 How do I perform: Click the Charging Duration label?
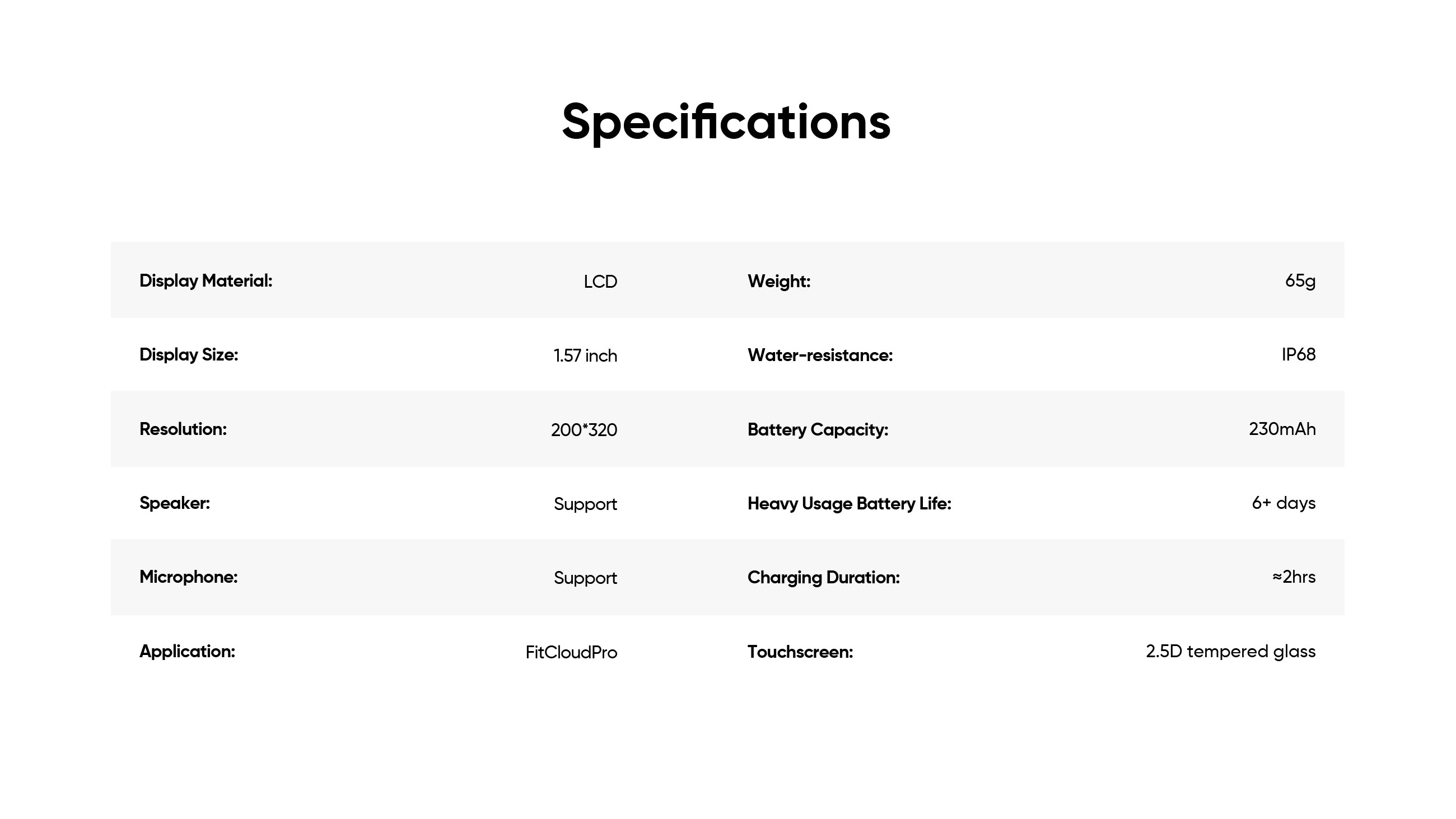click(824, 578)
